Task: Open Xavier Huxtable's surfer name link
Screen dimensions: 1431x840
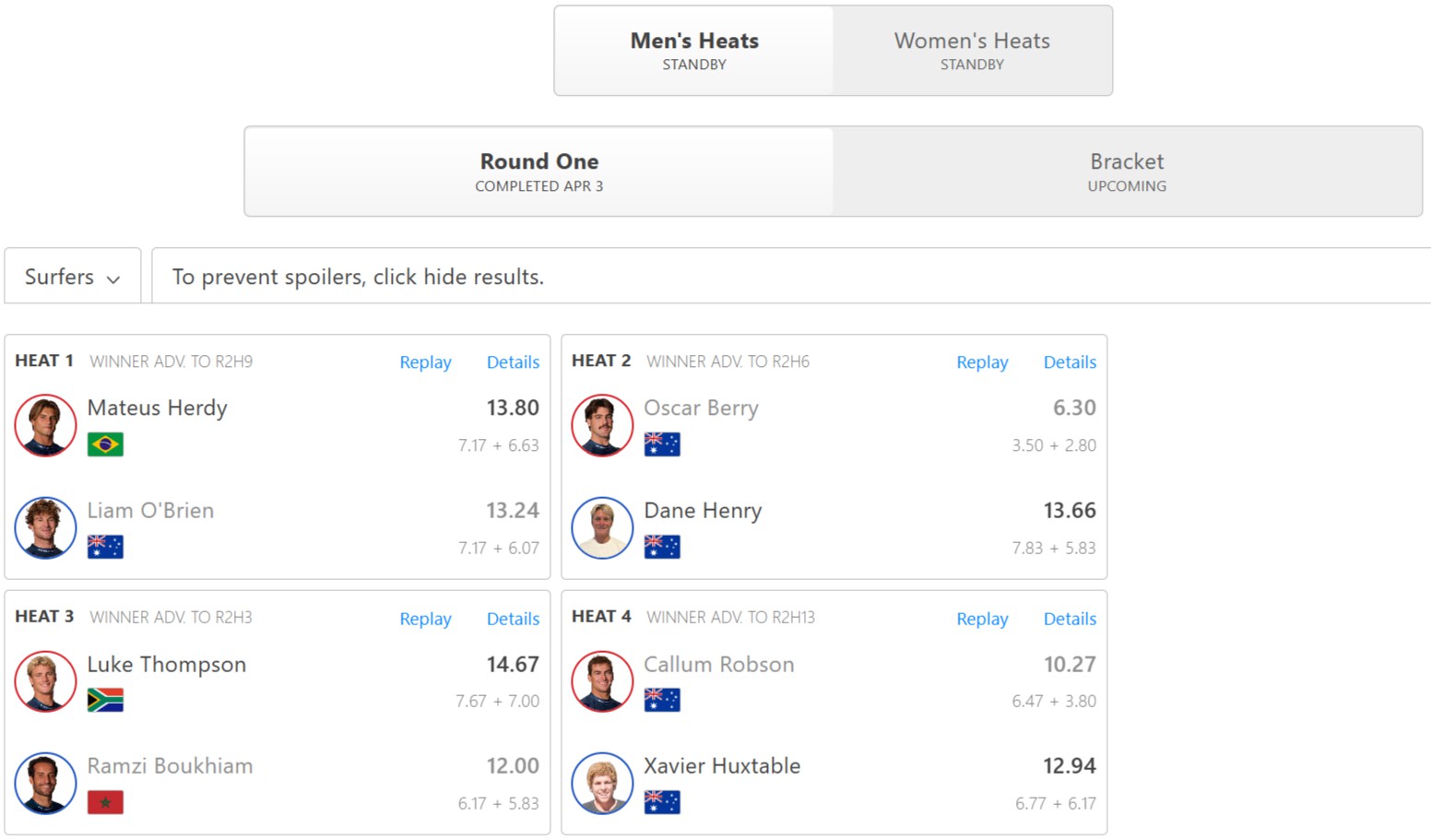Action: (722, 766)
